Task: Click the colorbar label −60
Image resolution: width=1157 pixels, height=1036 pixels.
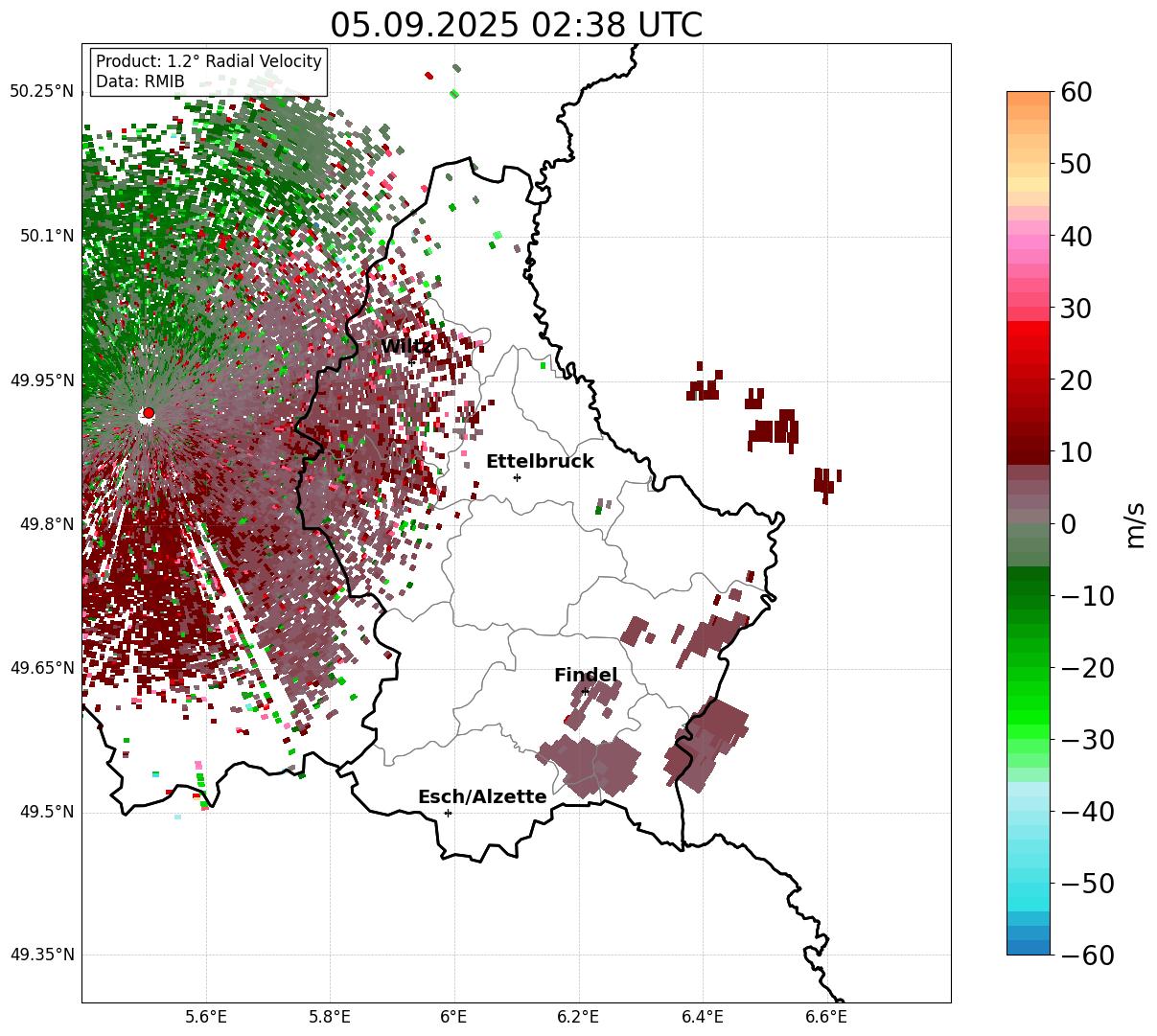Action: 1087,955
